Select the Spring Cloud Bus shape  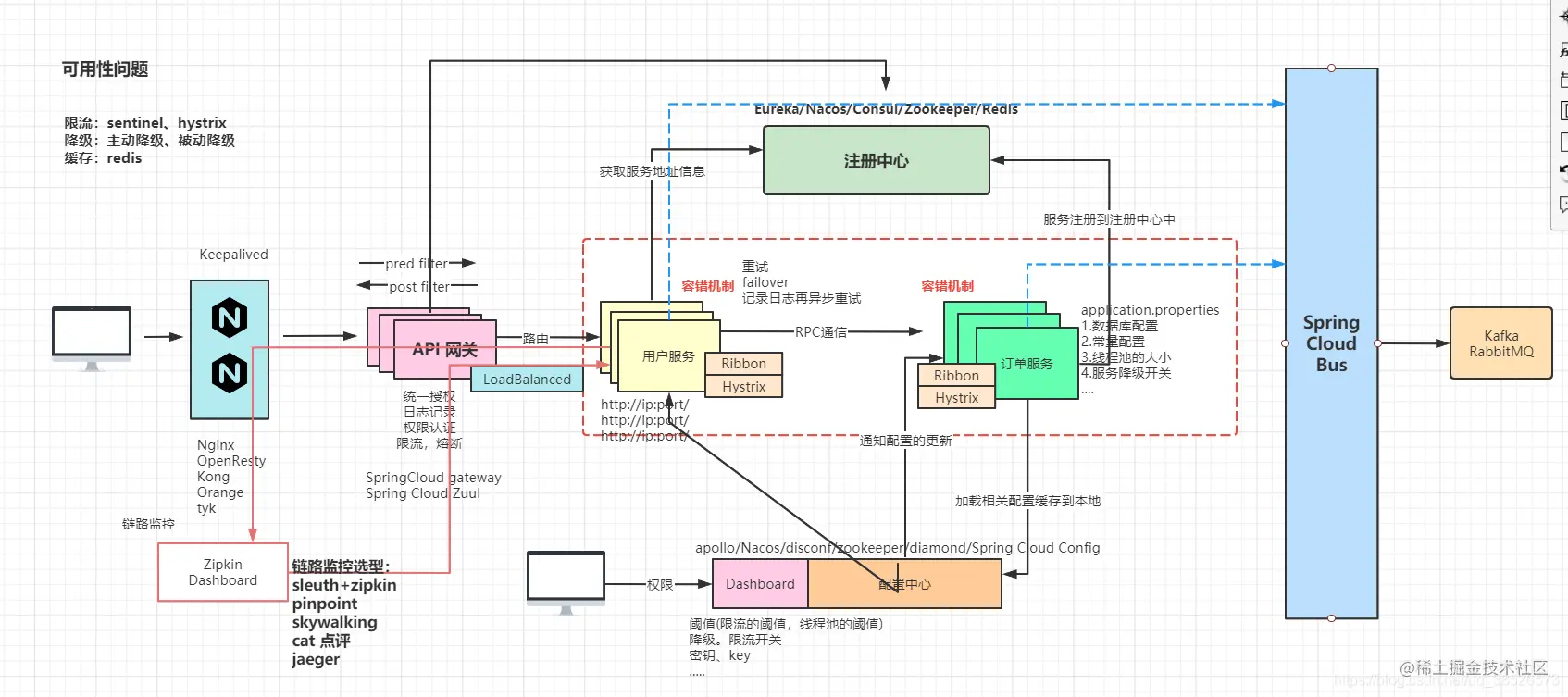point(1331,343)
